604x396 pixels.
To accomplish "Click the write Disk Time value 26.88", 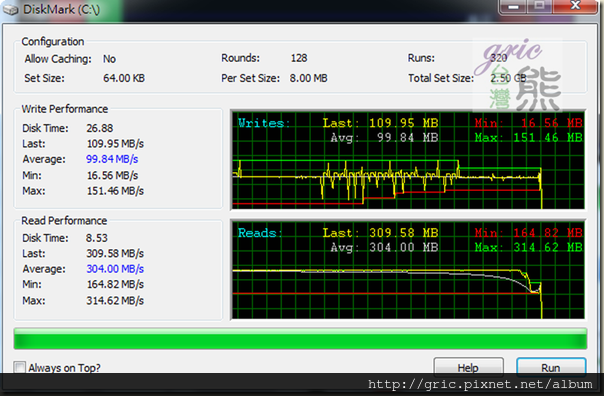I will (x=100, y=128).
